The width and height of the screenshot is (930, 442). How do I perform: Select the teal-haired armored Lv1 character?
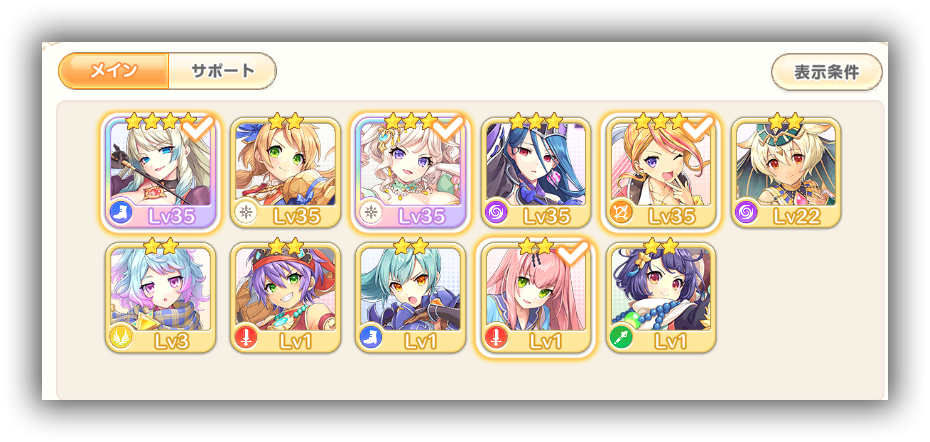click(410, 297)
